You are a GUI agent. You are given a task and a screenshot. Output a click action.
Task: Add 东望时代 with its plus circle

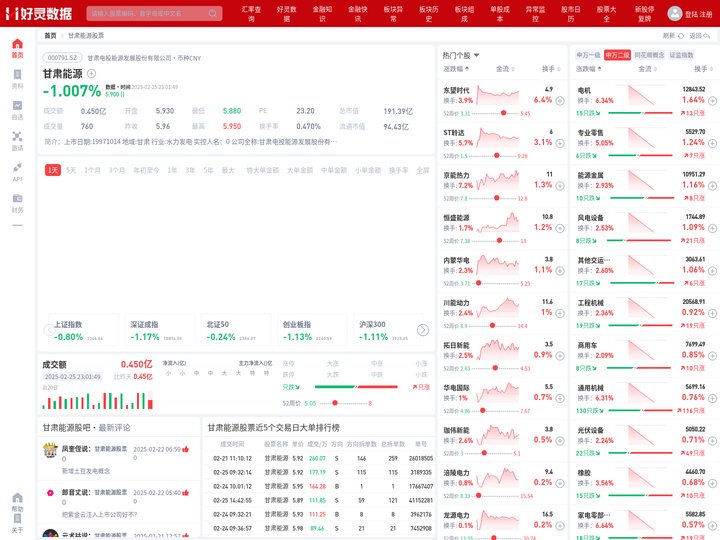click(x=560, y=101)
